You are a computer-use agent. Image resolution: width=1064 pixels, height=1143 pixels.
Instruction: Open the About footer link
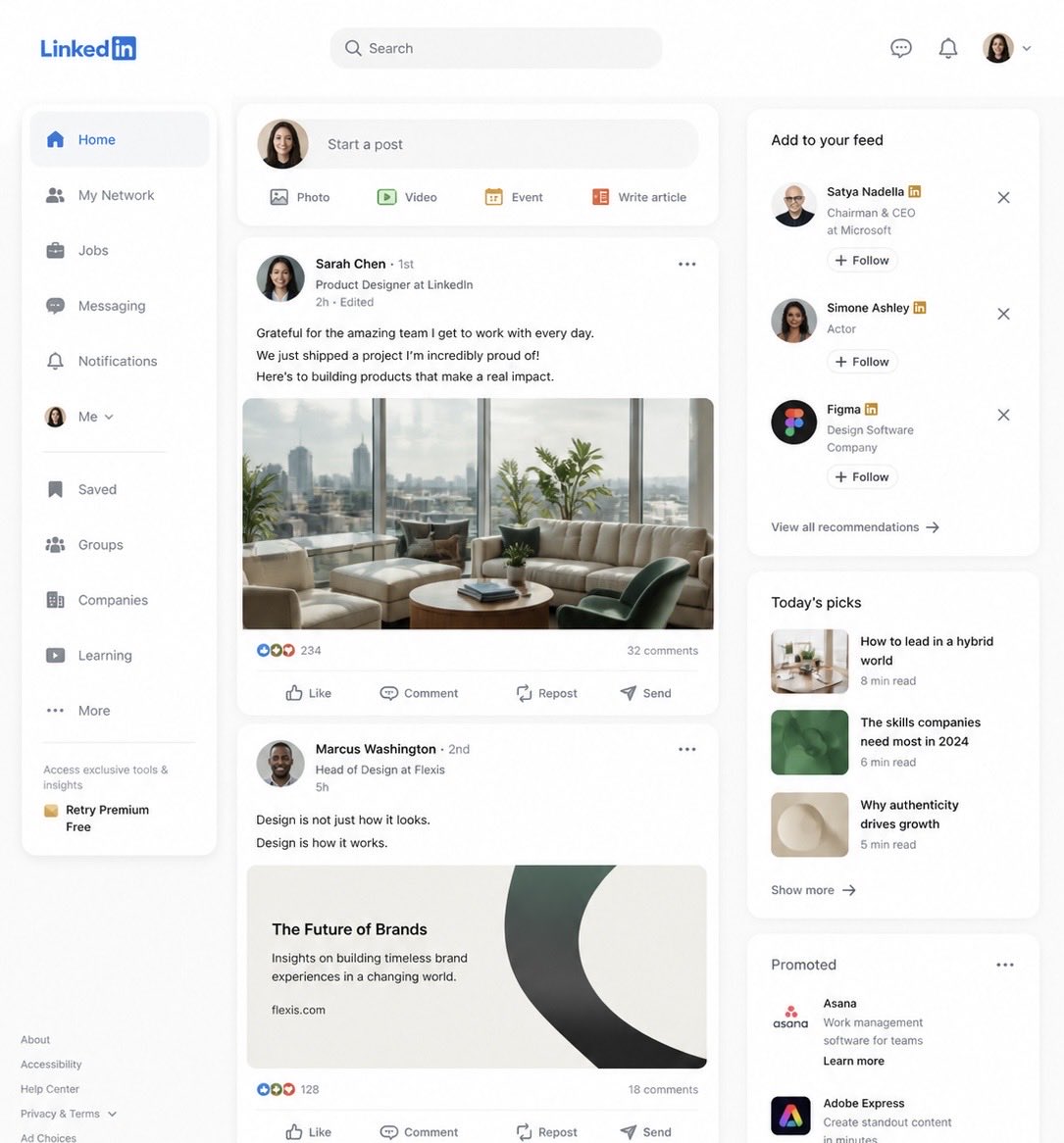(35, 1039)
